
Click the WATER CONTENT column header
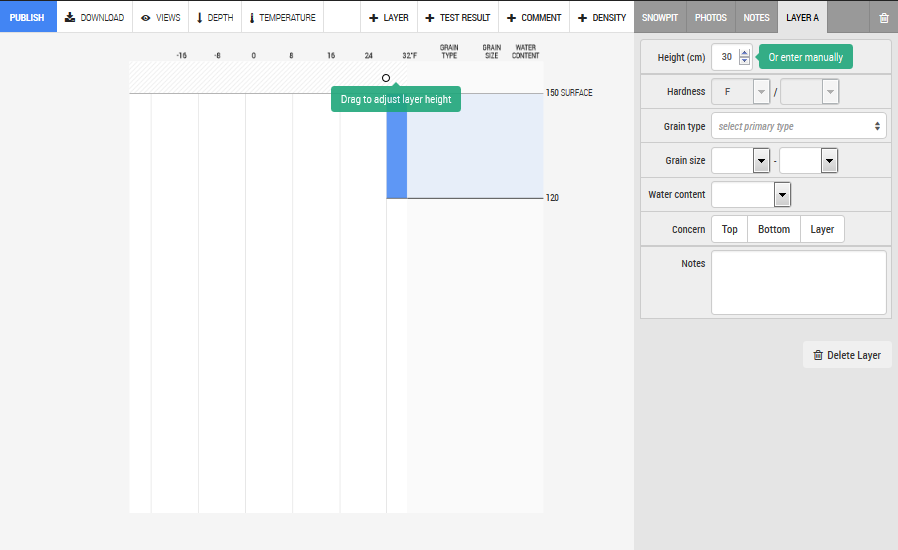525,52
